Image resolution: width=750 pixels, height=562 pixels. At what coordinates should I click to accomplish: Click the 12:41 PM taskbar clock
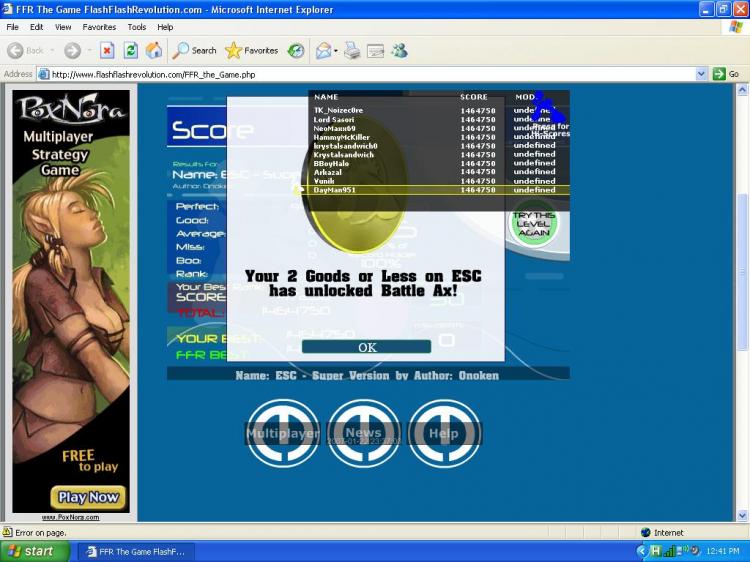(x=723, y=551)
